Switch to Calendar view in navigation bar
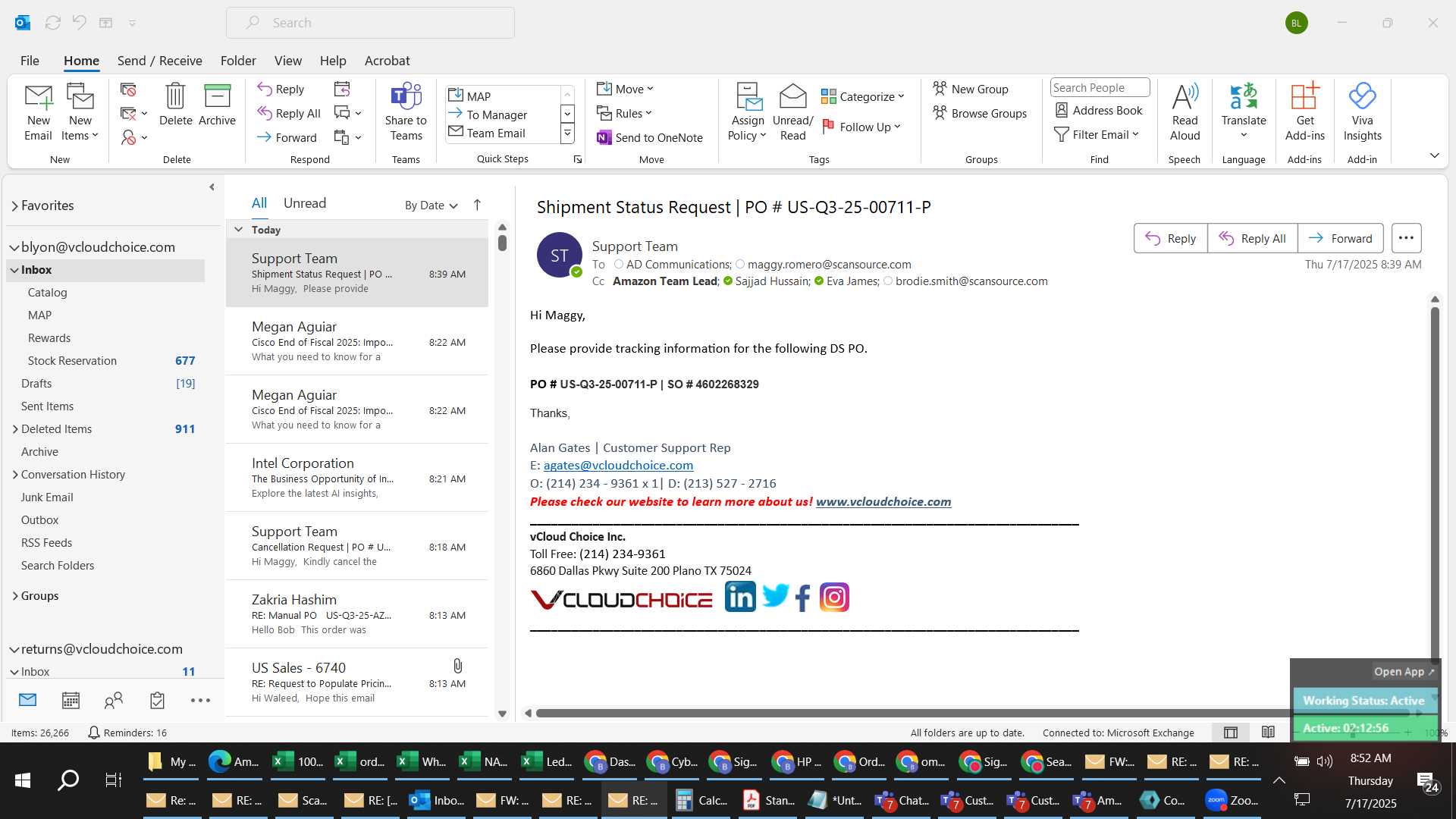 [x=71, y=700]
